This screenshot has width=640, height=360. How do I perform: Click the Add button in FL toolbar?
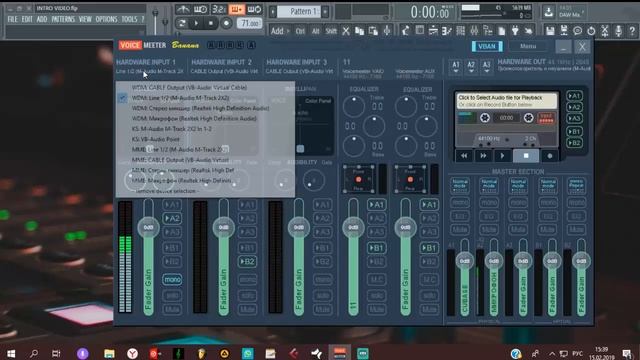[279, 31]
